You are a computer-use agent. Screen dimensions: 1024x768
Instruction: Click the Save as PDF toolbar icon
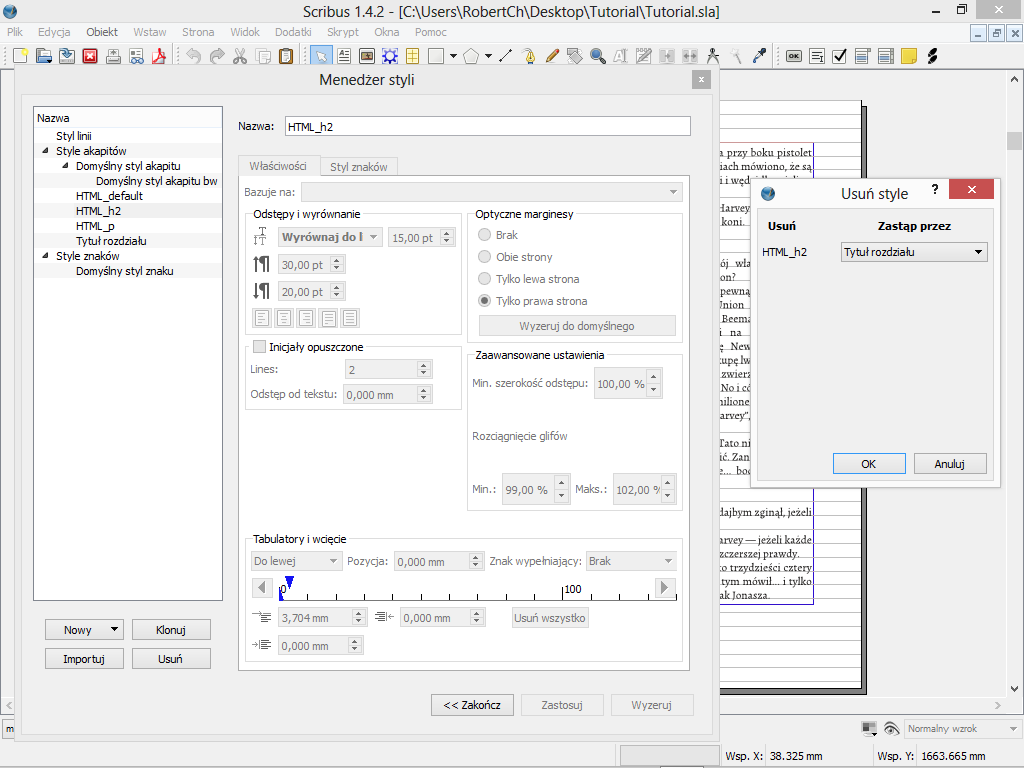pos(158,56)
